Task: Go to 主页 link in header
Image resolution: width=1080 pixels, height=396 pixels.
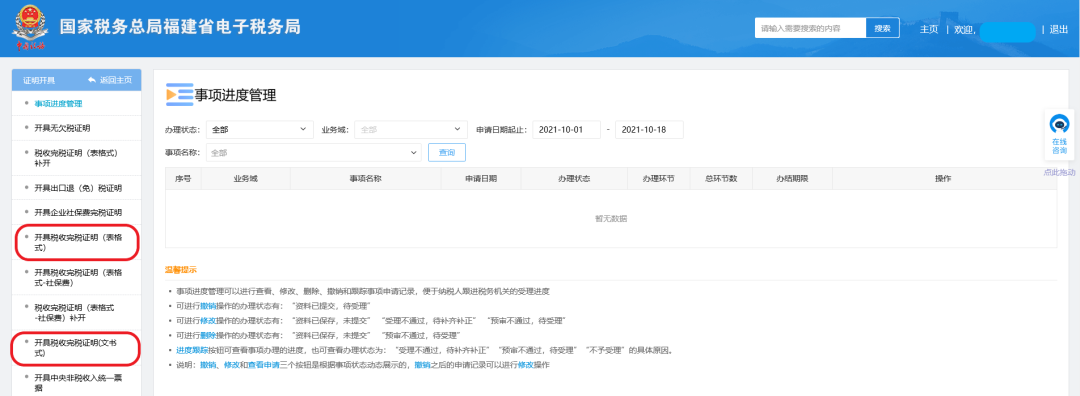Action: [928, 29]
